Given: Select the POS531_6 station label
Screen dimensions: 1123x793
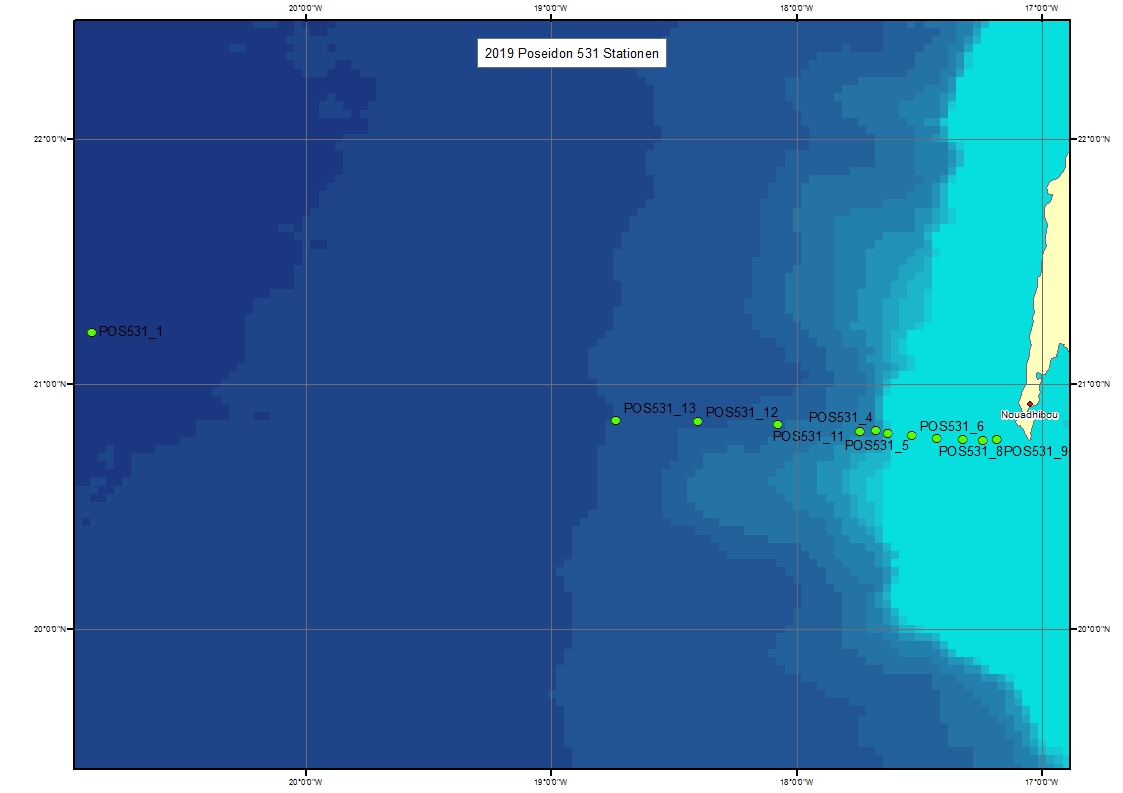Looking at the screenshot, I should coord(951,426).
